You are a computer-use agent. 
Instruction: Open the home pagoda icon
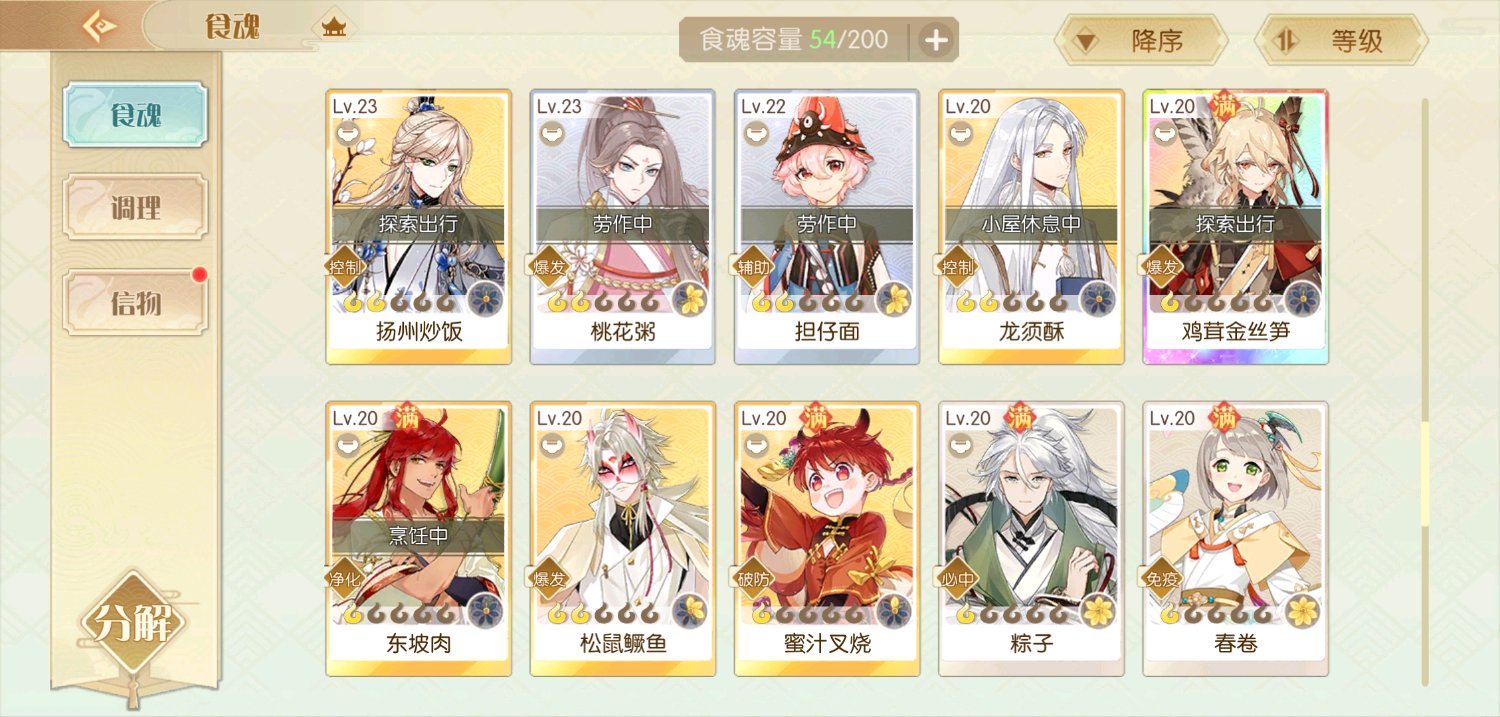(333, 27)
